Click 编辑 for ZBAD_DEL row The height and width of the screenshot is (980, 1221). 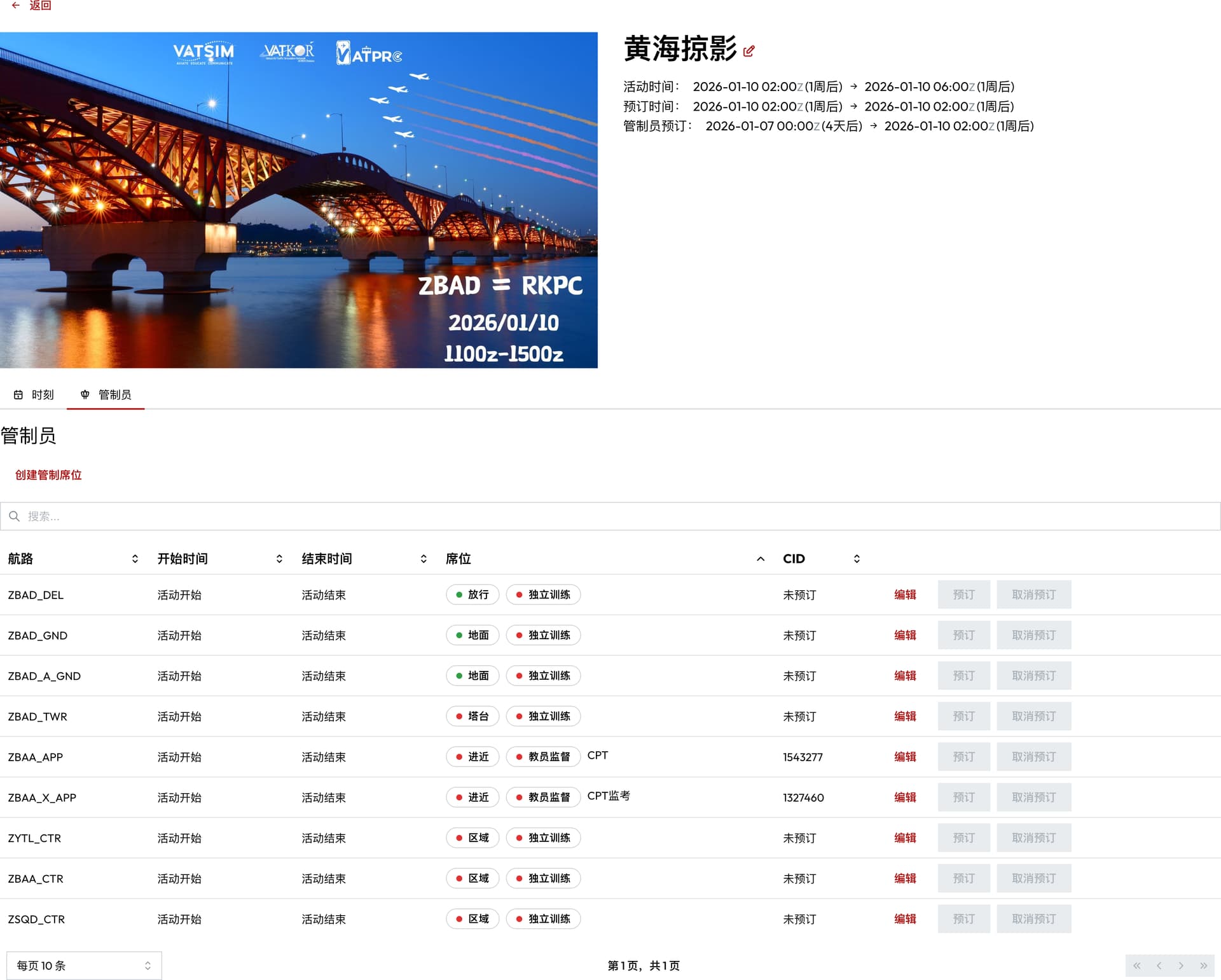coord(905,595)
